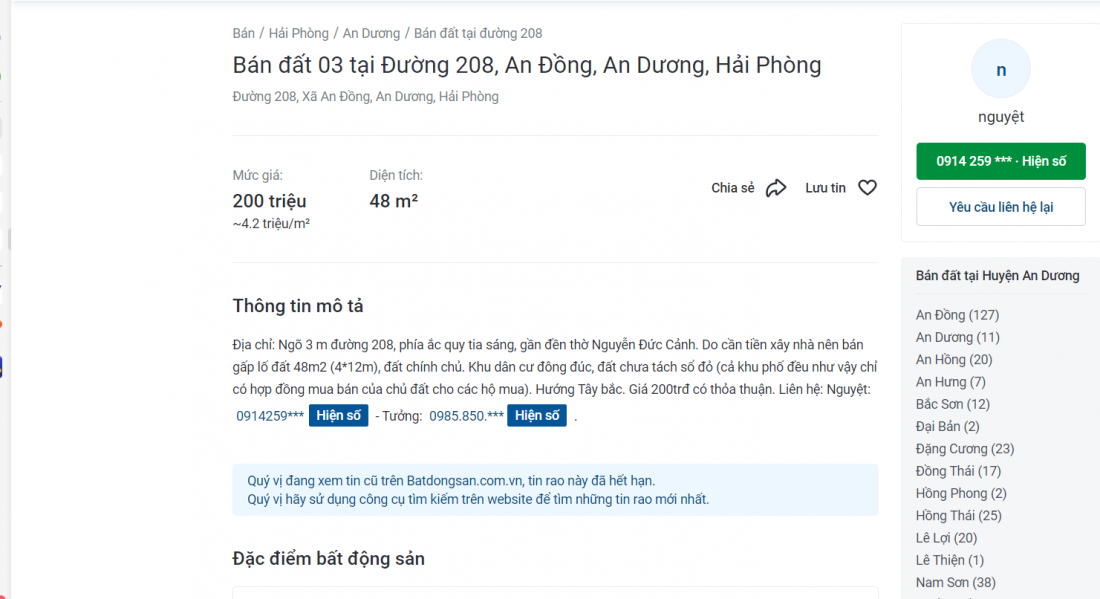
Task: Show Nguyệt's hidden number in description
Action: [x=338, y=415]
